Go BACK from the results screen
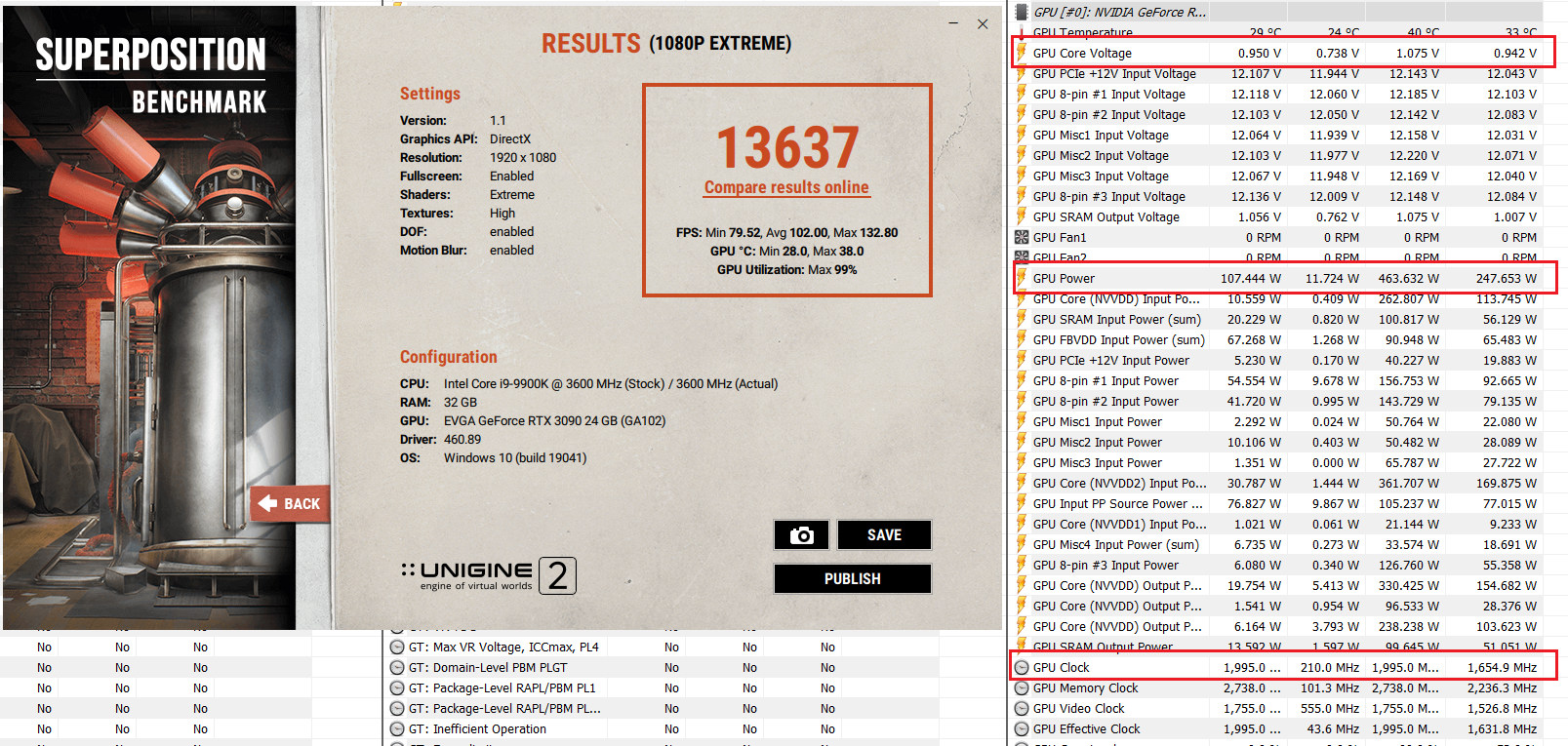The image size is (1568, 746). click(x=290, y=504)
